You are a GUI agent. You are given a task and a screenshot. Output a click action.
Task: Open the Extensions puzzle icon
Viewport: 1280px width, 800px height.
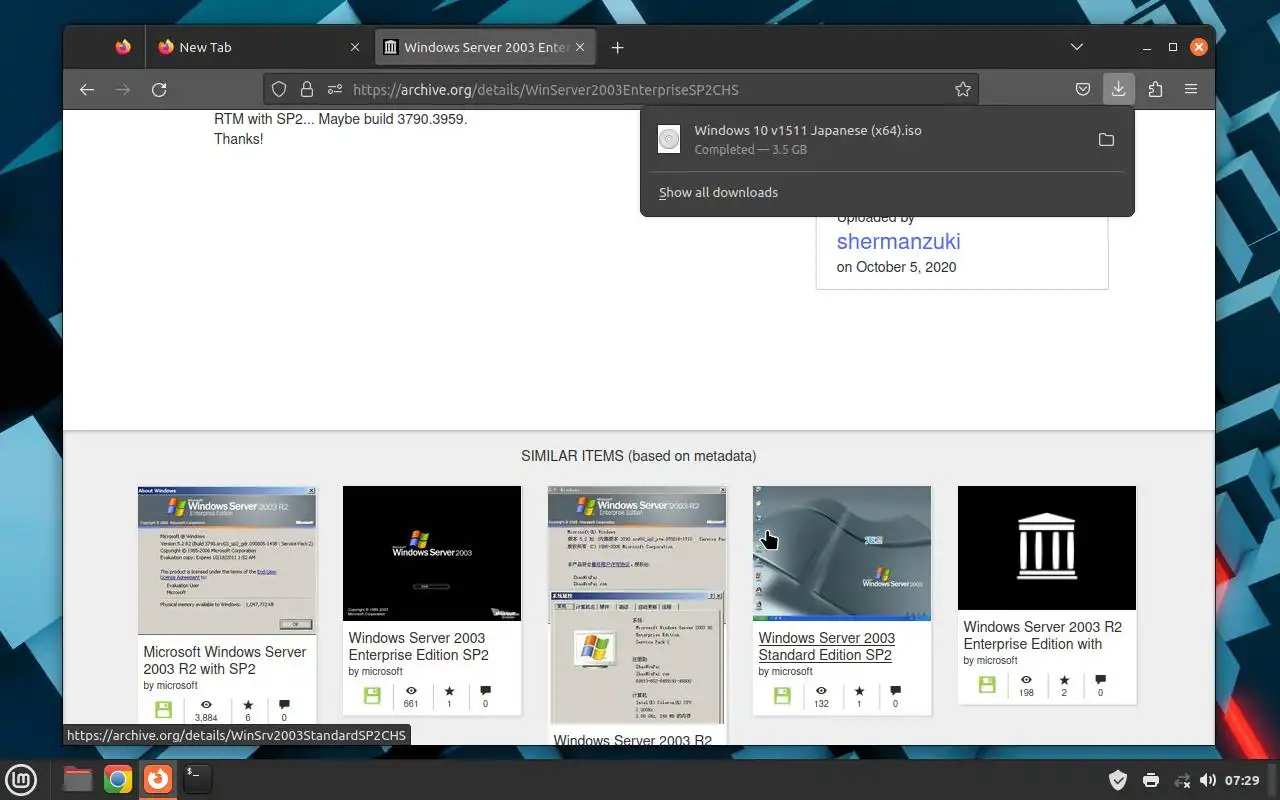click(1155, 89)
